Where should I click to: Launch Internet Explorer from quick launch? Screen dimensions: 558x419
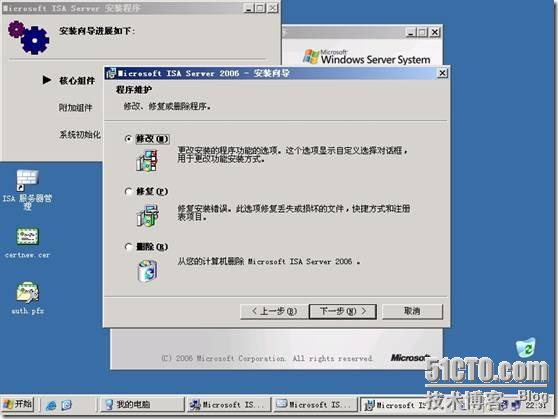51,405
